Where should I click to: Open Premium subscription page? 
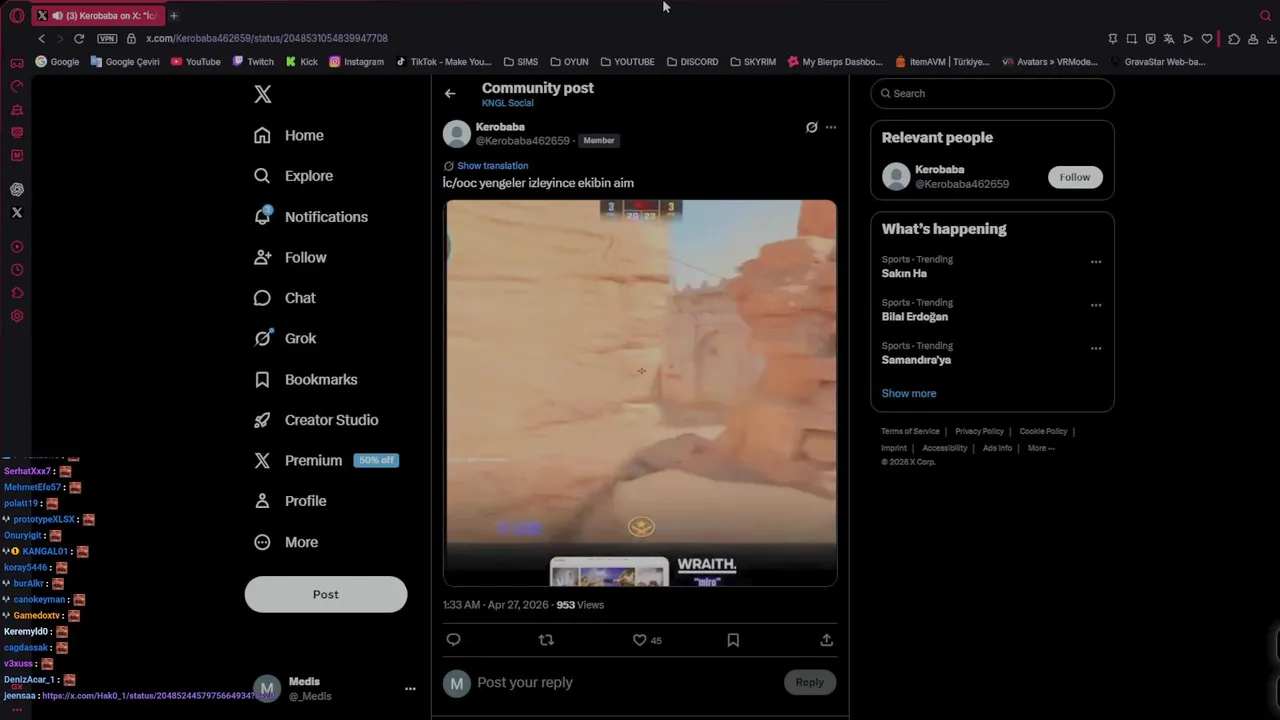[x=326, y=460]
